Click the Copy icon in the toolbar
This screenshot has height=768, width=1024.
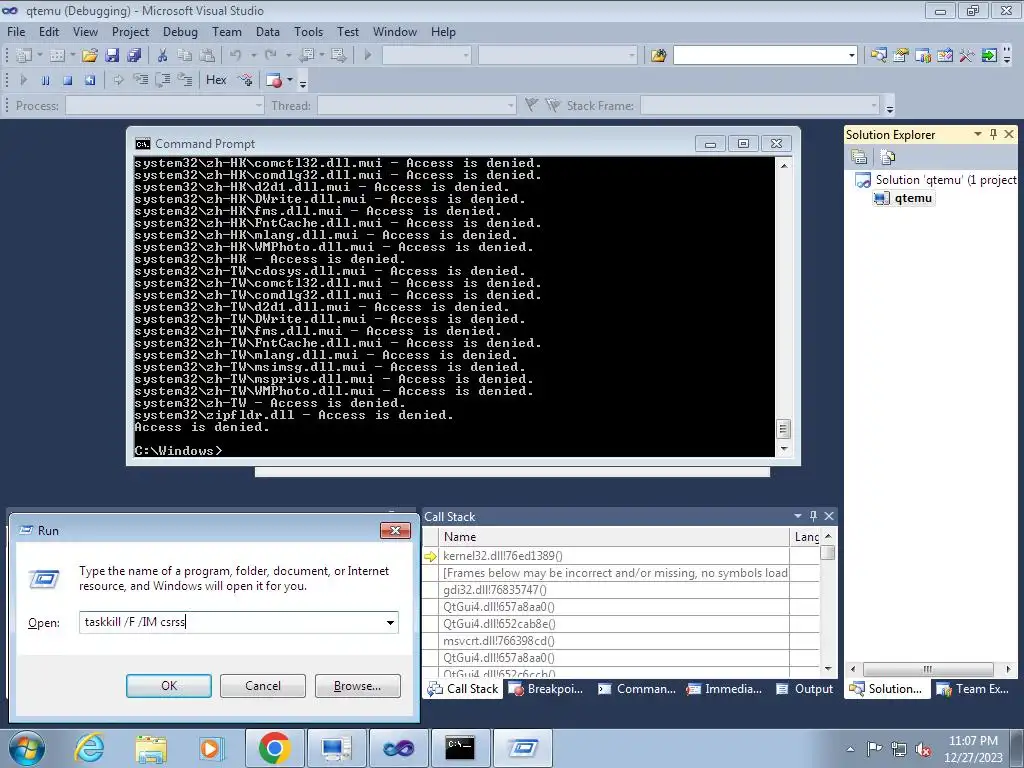(185, 56)
